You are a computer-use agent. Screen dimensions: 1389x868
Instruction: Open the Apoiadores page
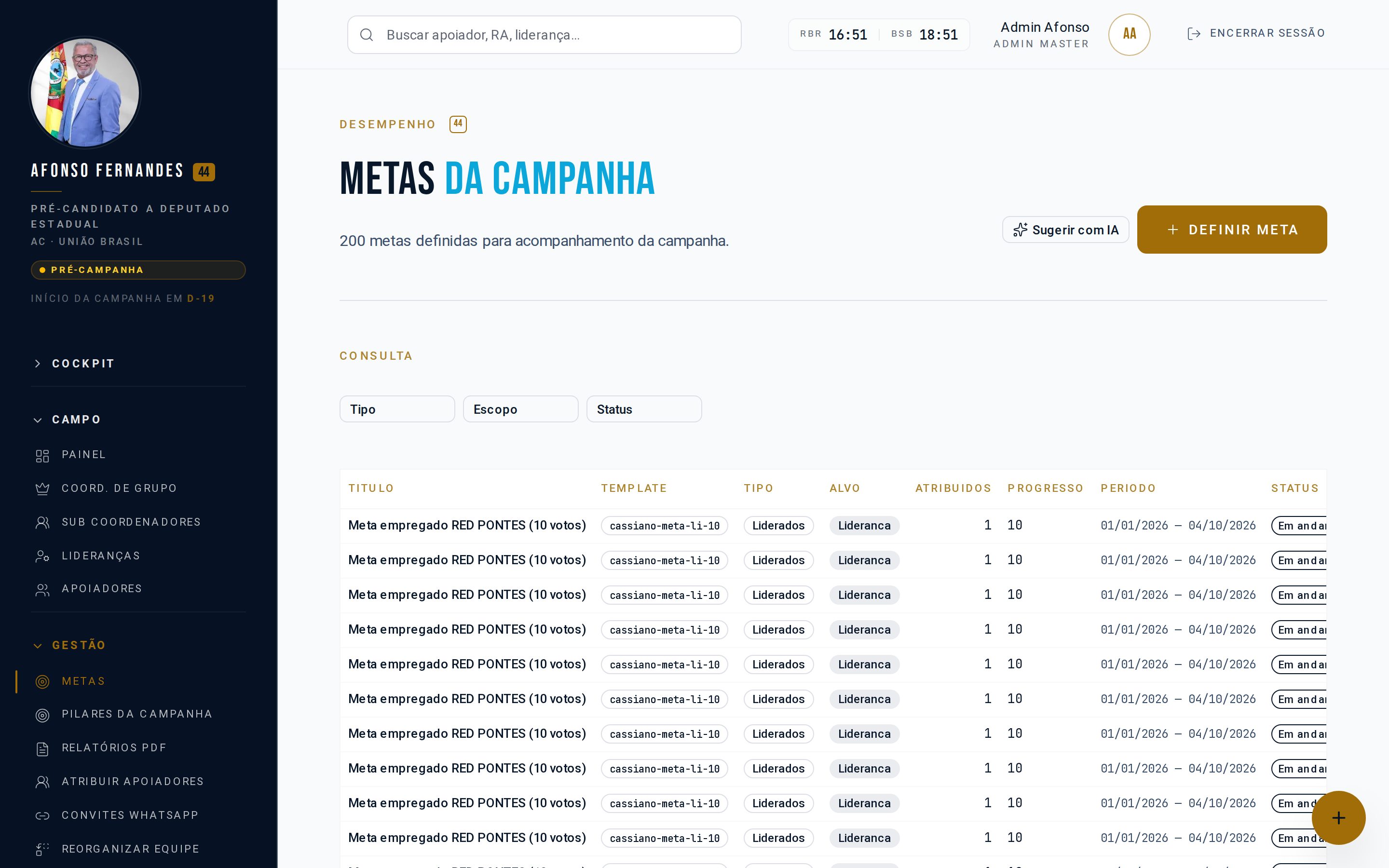tap(102, 589)
